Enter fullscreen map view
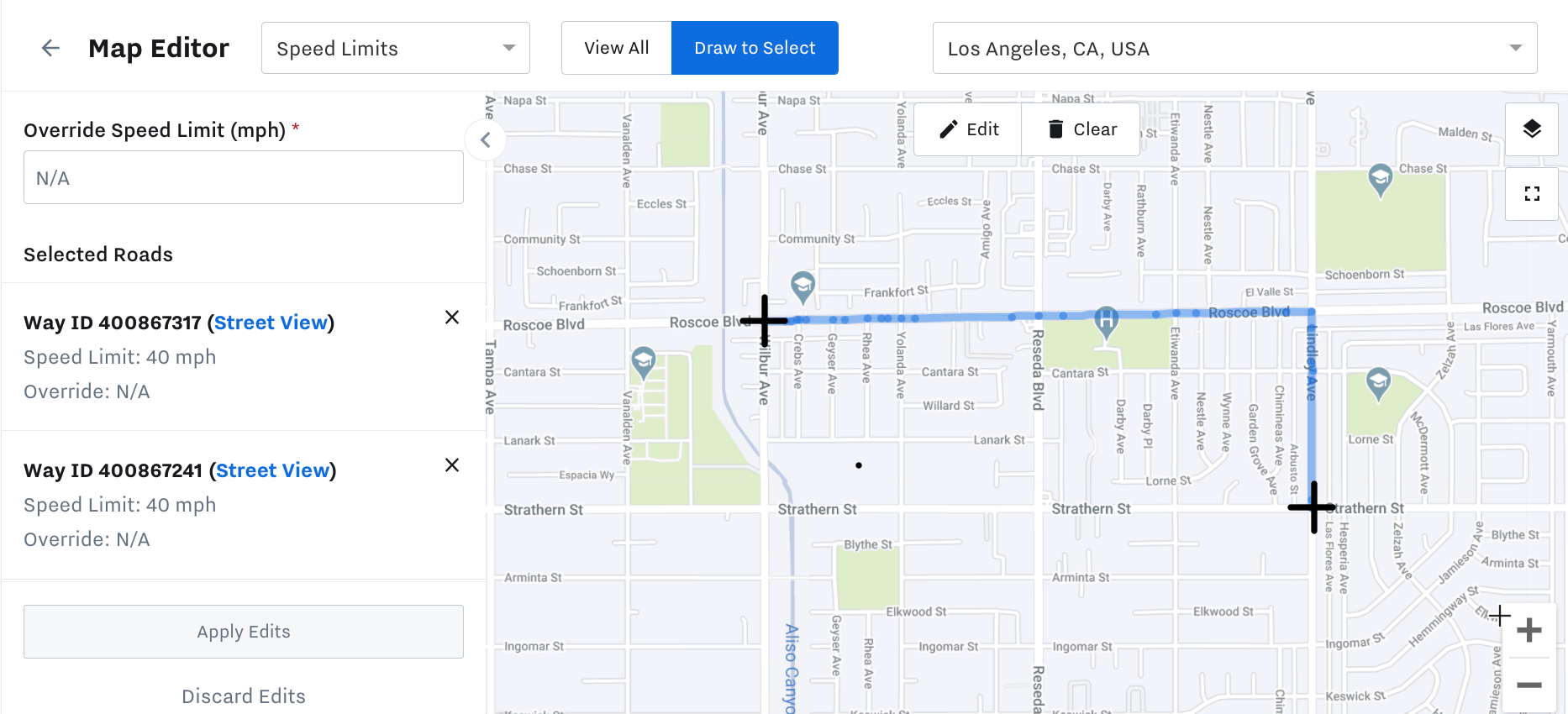Viewport: 1568px width, 714px height. point(1532,194)
